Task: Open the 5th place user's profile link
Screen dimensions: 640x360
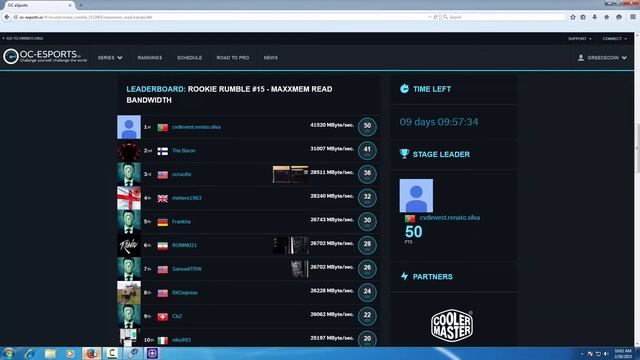Action: (181, 222)
